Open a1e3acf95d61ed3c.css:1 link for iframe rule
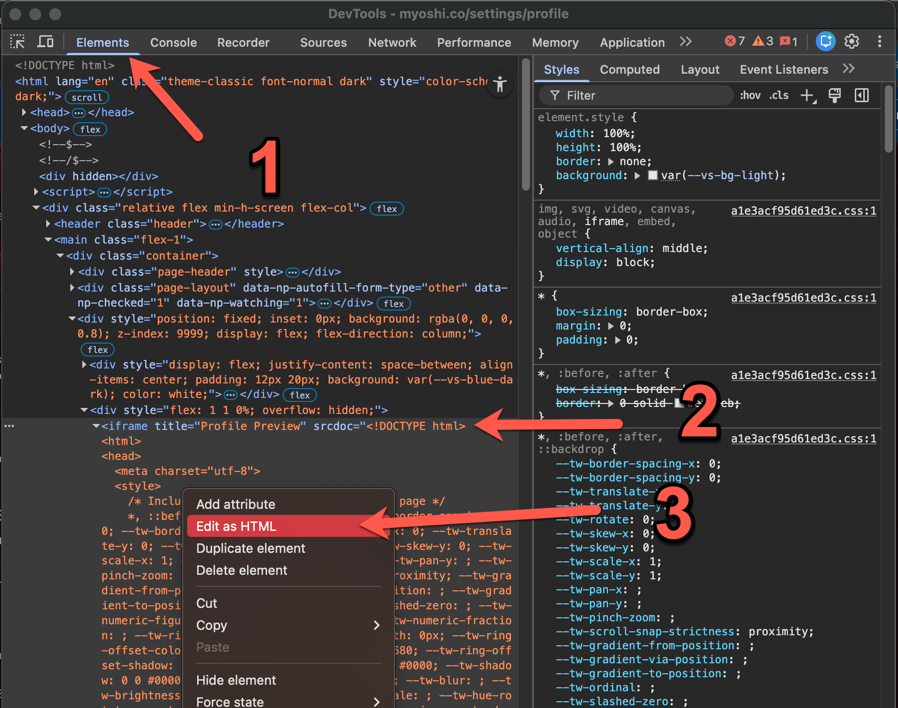 803,211
